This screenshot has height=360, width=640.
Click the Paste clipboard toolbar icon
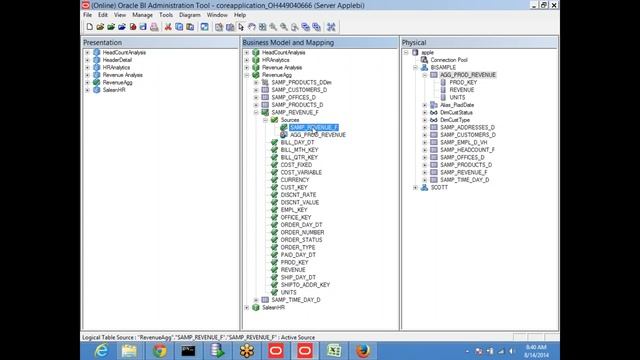click(190, 27)
